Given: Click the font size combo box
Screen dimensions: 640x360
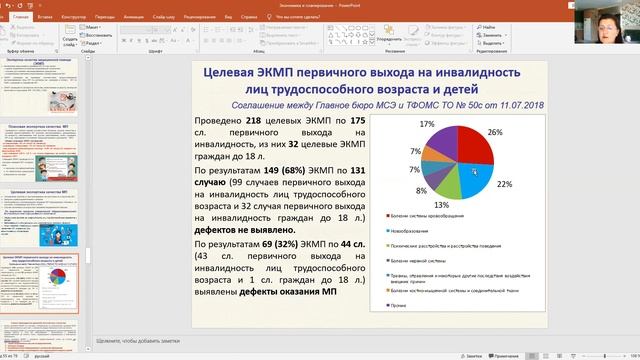Looking at the screenshot, I should click(161, 30).
